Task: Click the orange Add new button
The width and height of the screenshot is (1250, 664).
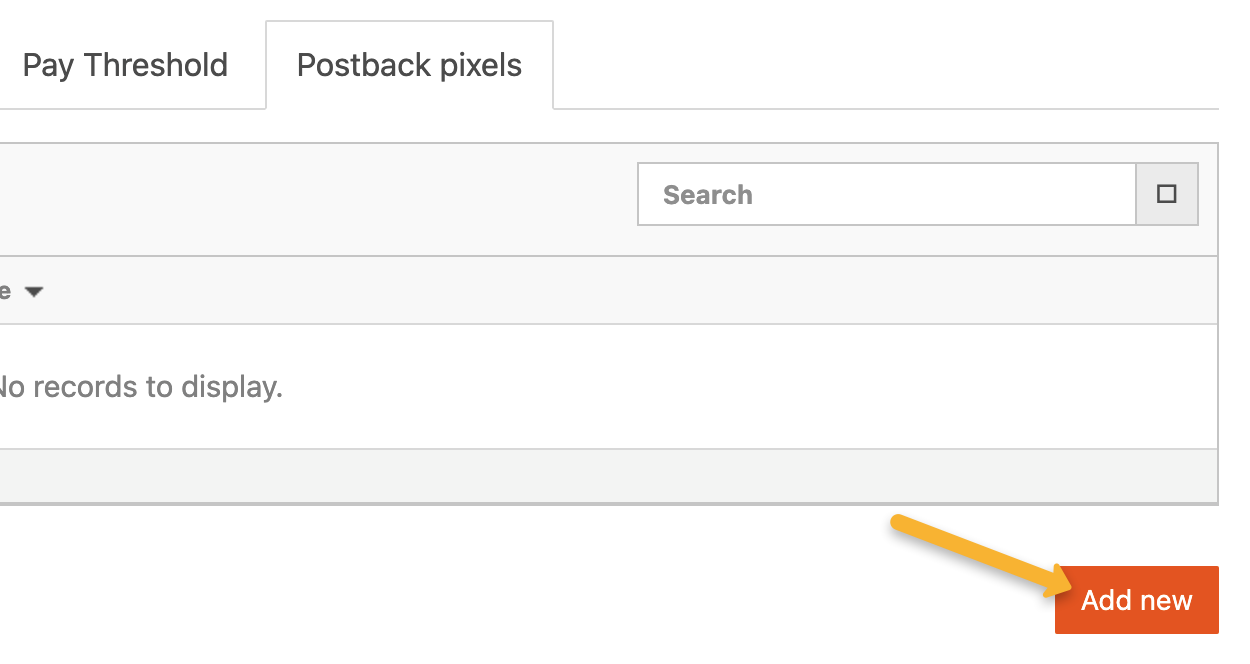Action: pyautogui.click(x=1136, y=600)
